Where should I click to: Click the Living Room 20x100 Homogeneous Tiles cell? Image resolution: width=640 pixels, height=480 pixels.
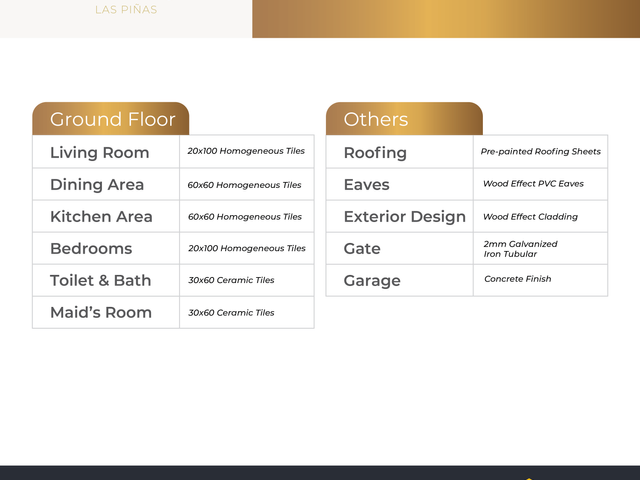coord(246,151)
